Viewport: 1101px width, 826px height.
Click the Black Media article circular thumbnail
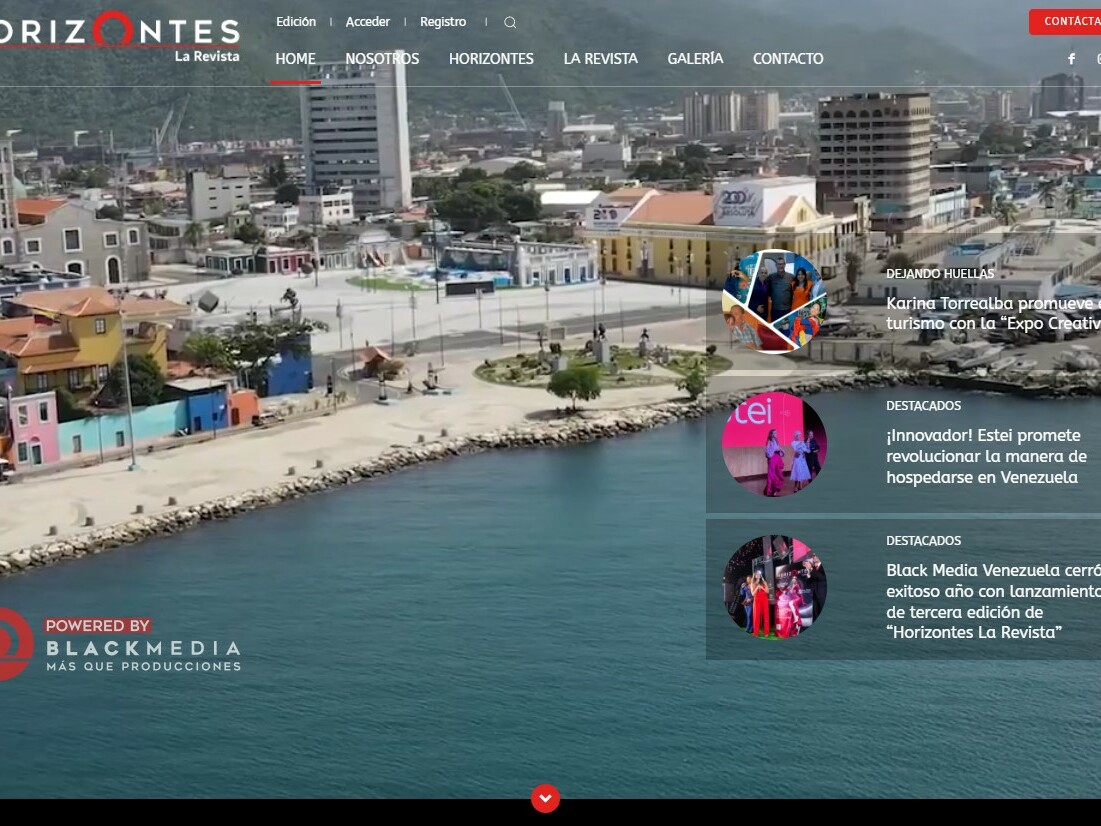coord(774,587)
